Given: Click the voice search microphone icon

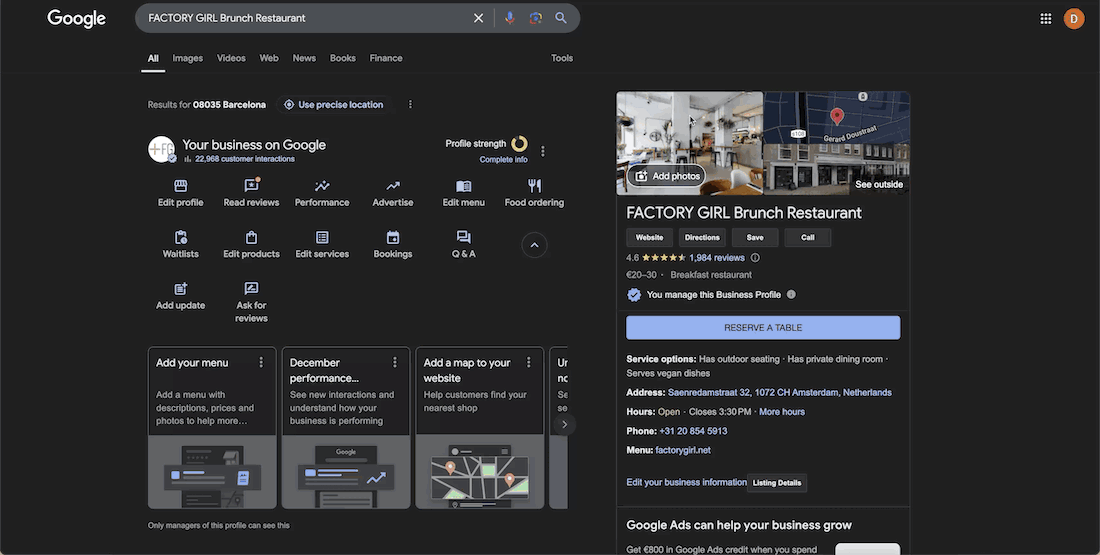Looking at the screenshot, I should 510,18.
